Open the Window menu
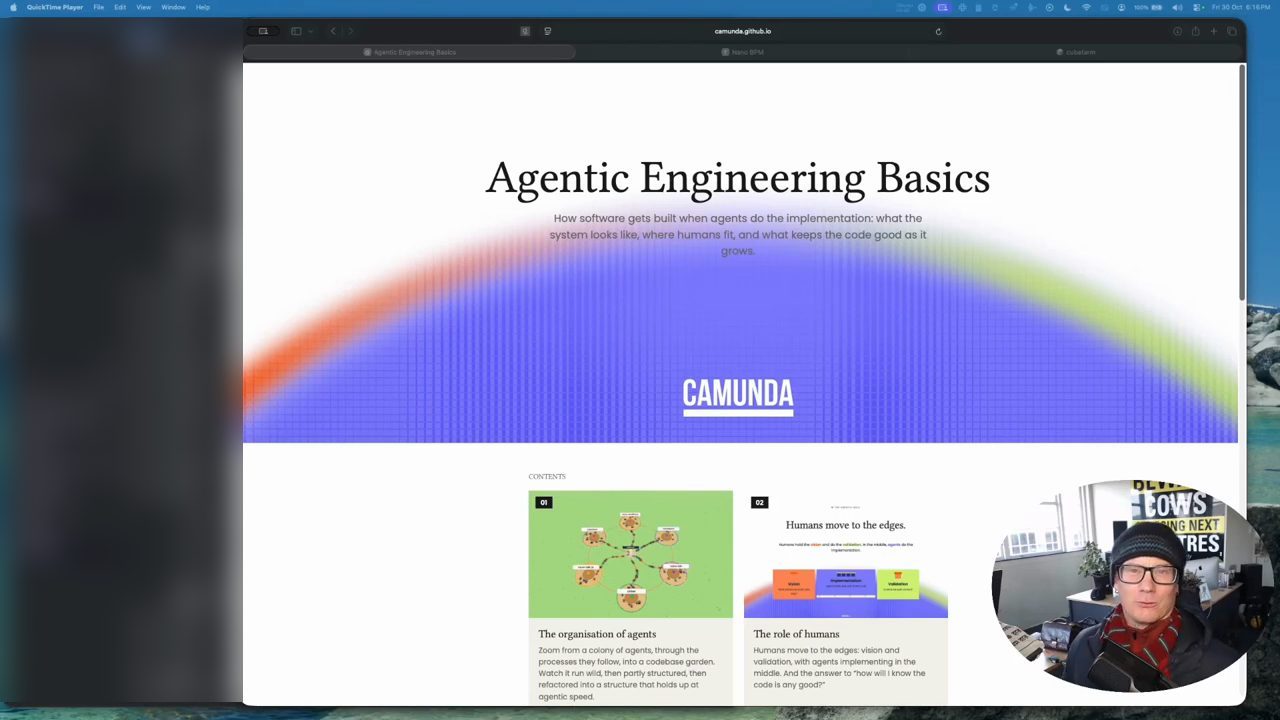The height and width of the screenshot is (720, 1280). (173, 7)
